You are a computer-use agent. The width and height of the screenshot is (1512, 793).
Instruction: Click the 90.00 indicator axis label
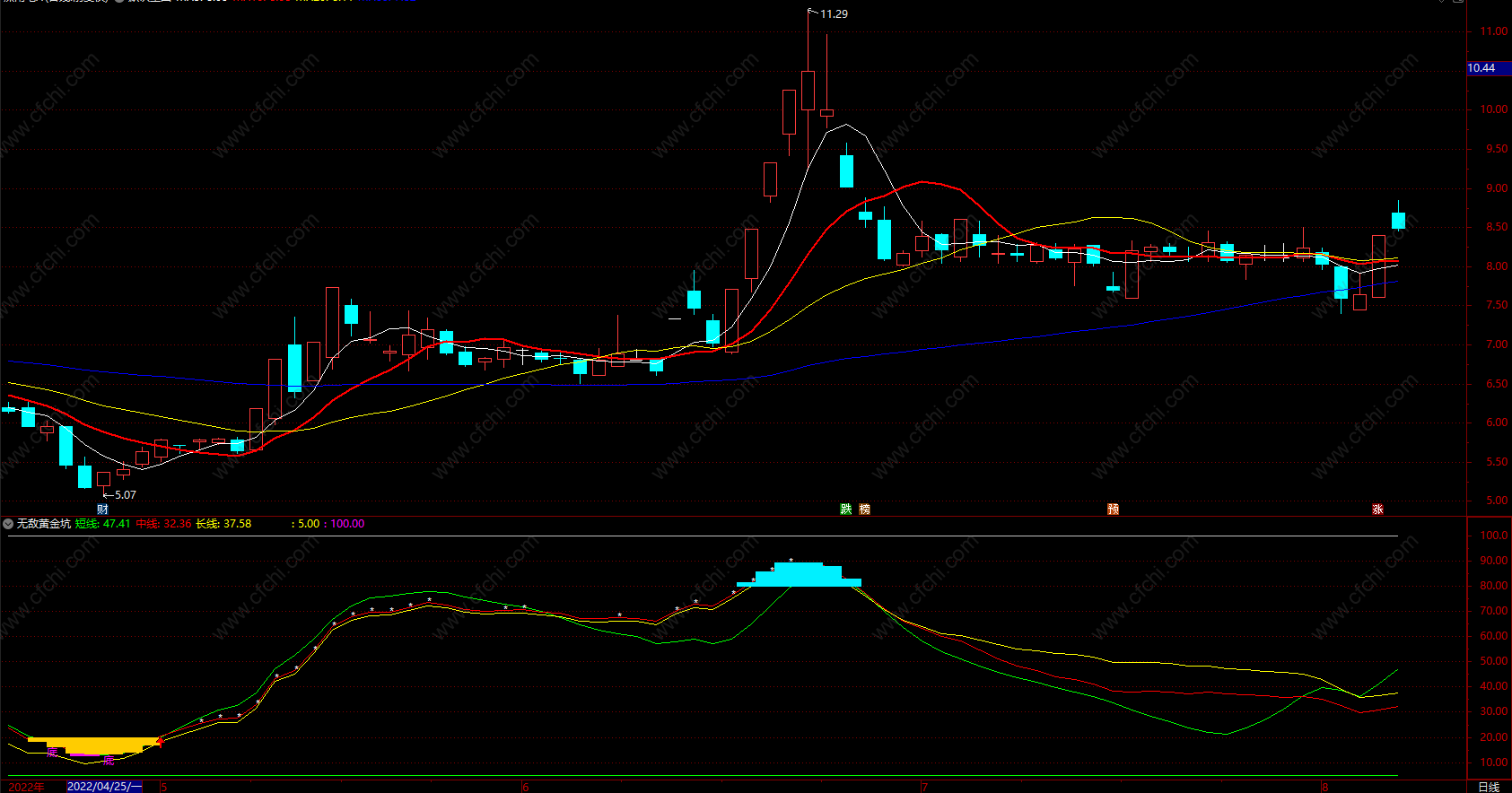click(x=1494, y=561)
